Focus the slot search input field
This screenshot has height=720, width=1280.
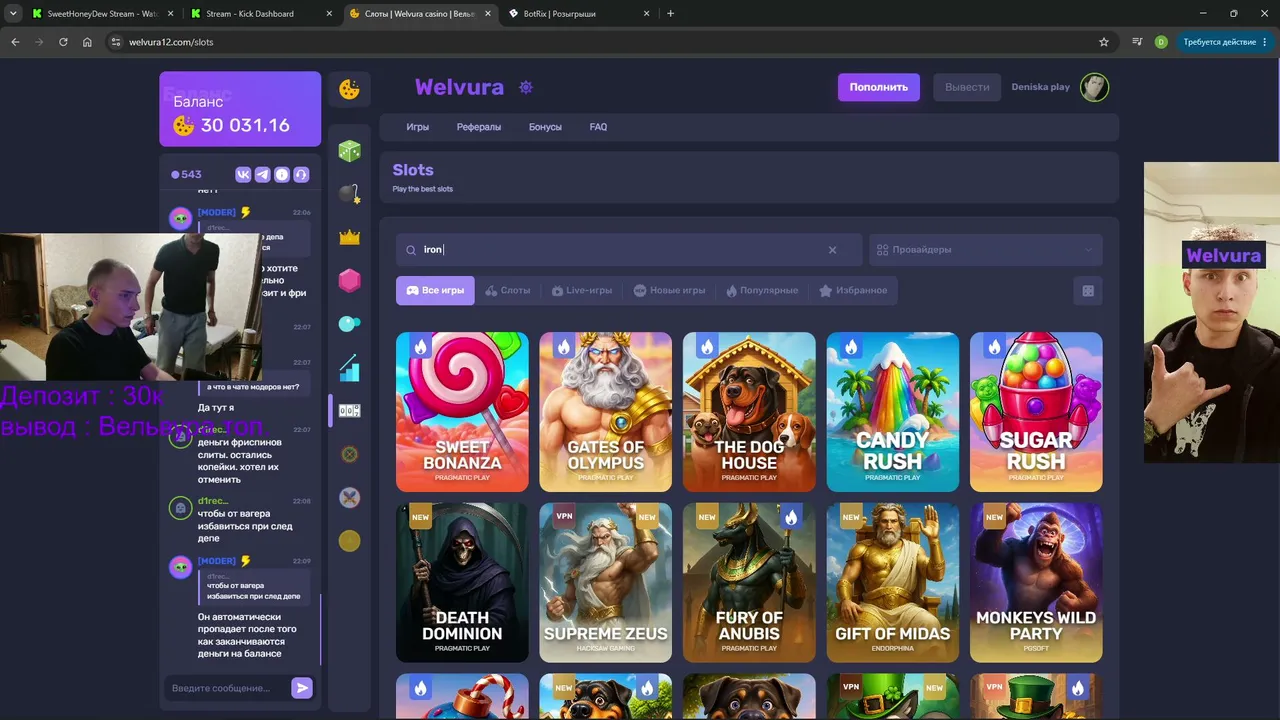point(629,250)
